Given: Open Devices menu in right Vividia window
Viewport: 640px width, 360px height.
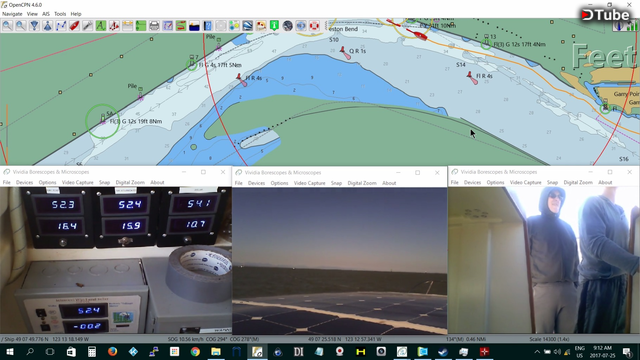Looking at the screenshot, I should click(472, 182).
